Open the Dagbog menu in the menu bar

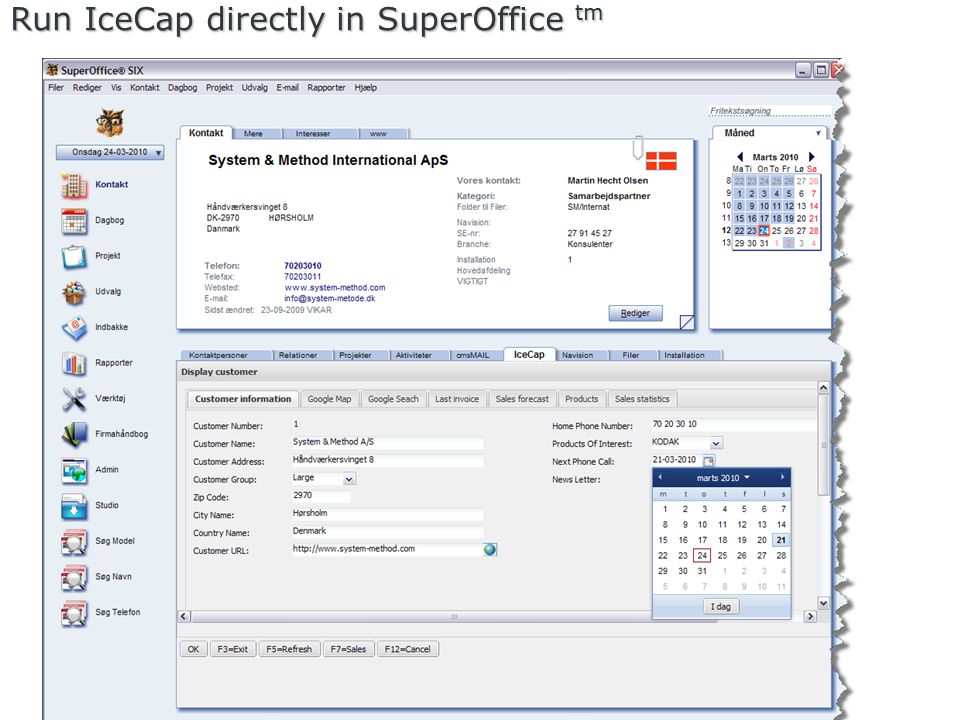(x=182, y=88)
